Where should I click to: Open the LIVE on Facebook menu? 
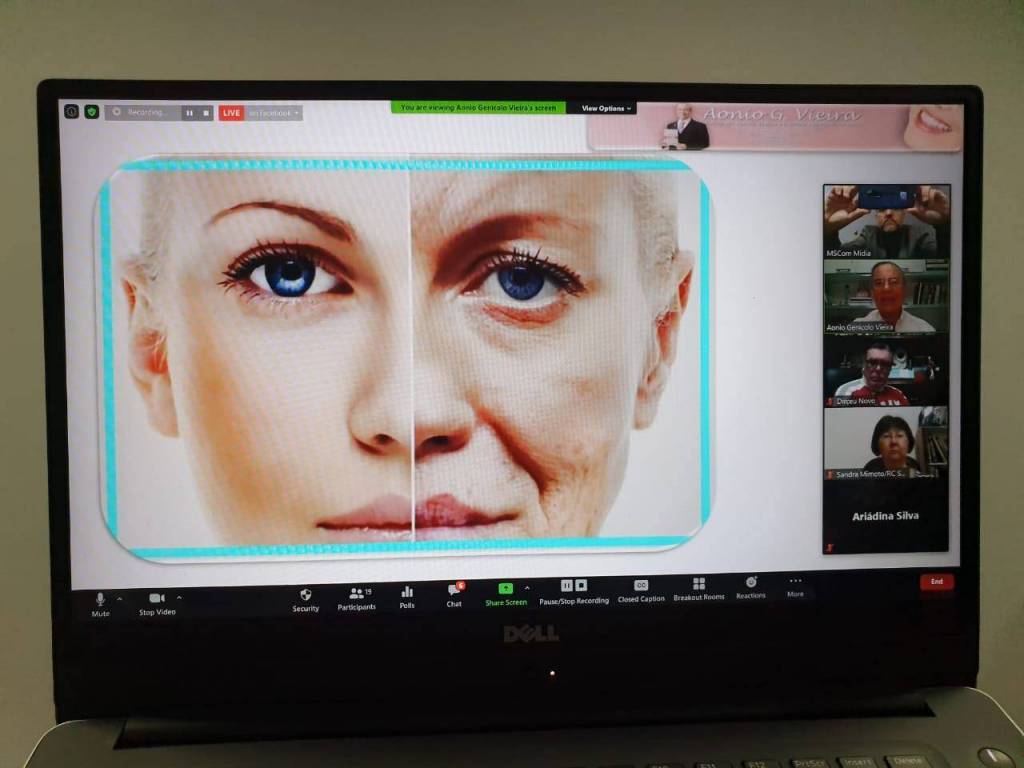coord(271,113)
